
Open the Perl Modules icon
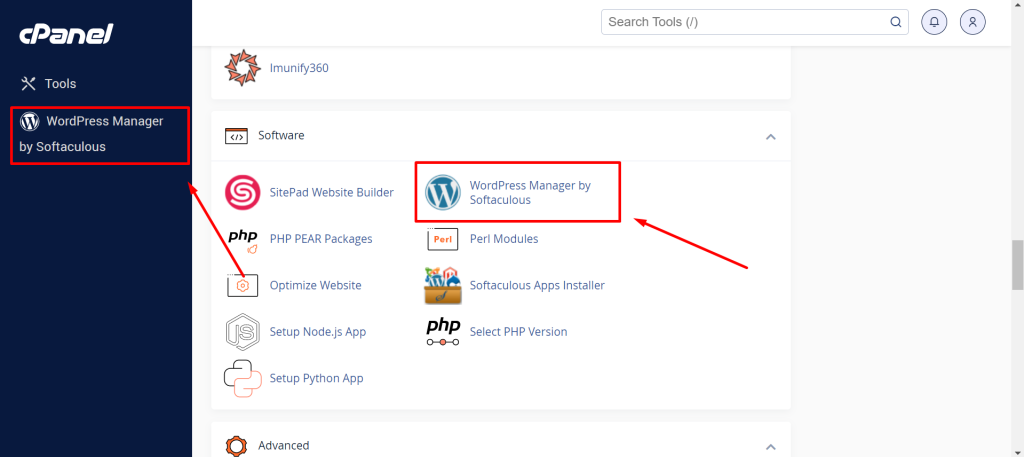[443, 239]
